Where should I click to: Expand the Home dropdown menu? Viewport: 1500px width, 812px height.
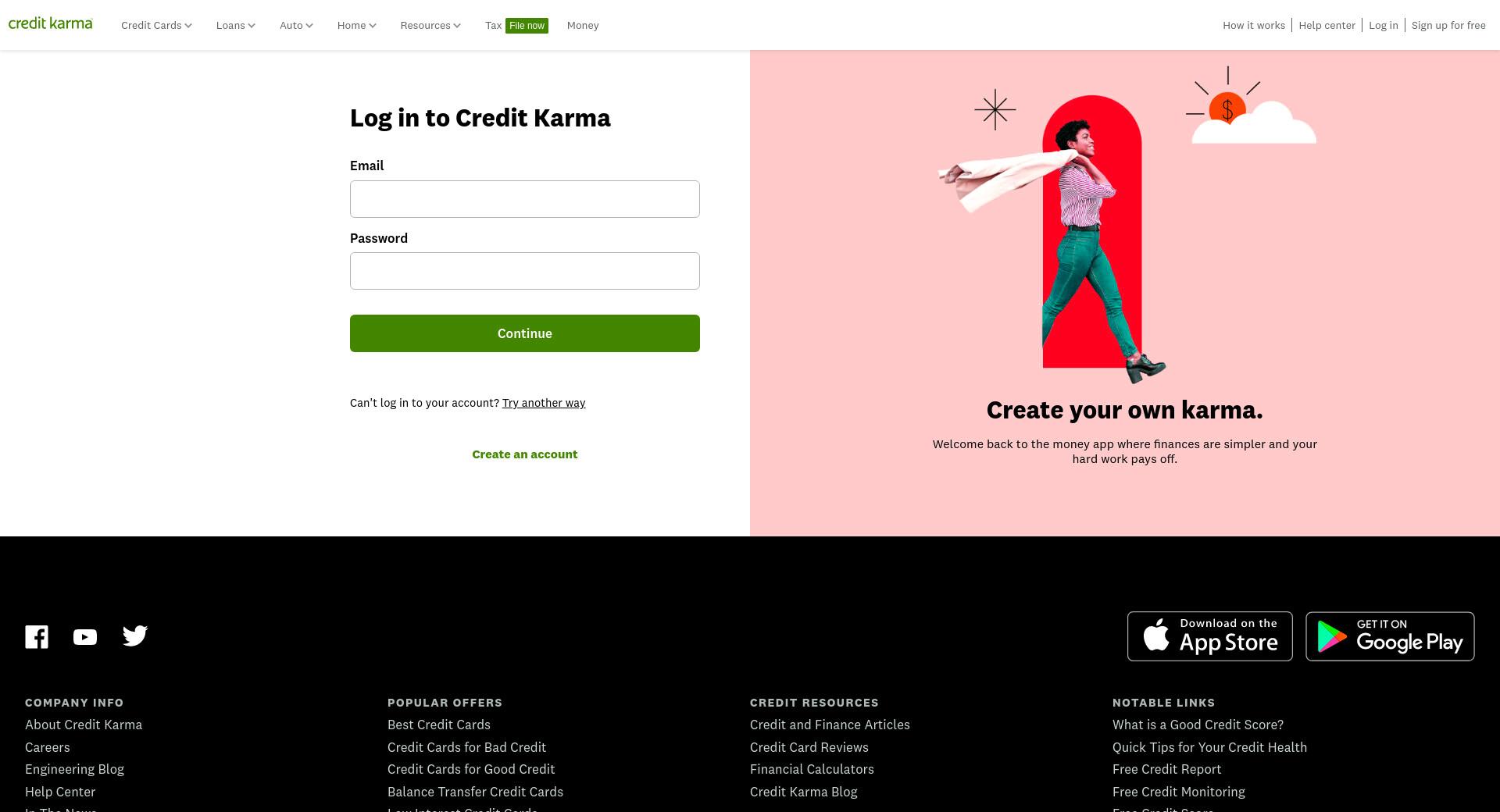(357, 26)
